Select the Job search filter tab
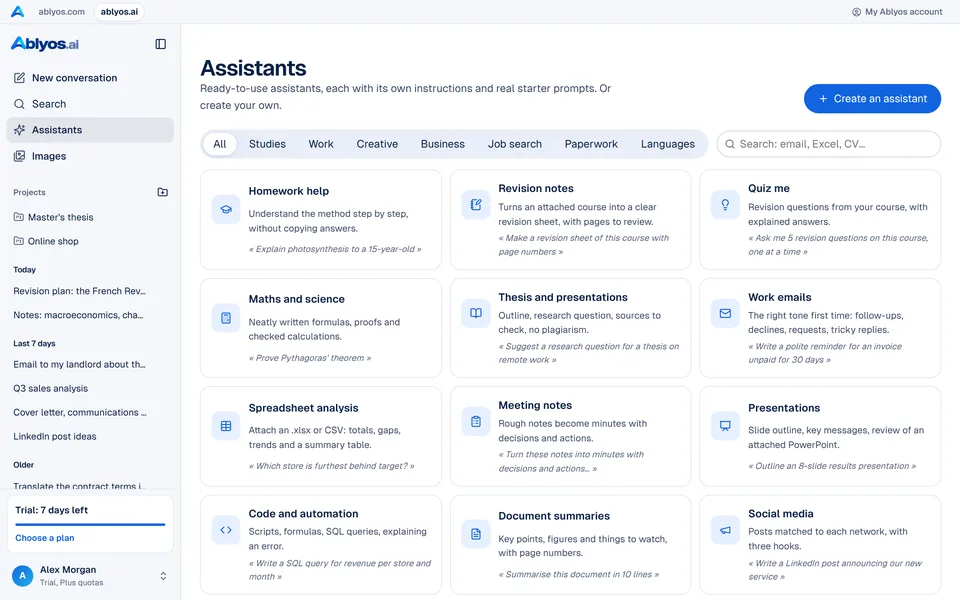 click(515, 144)
